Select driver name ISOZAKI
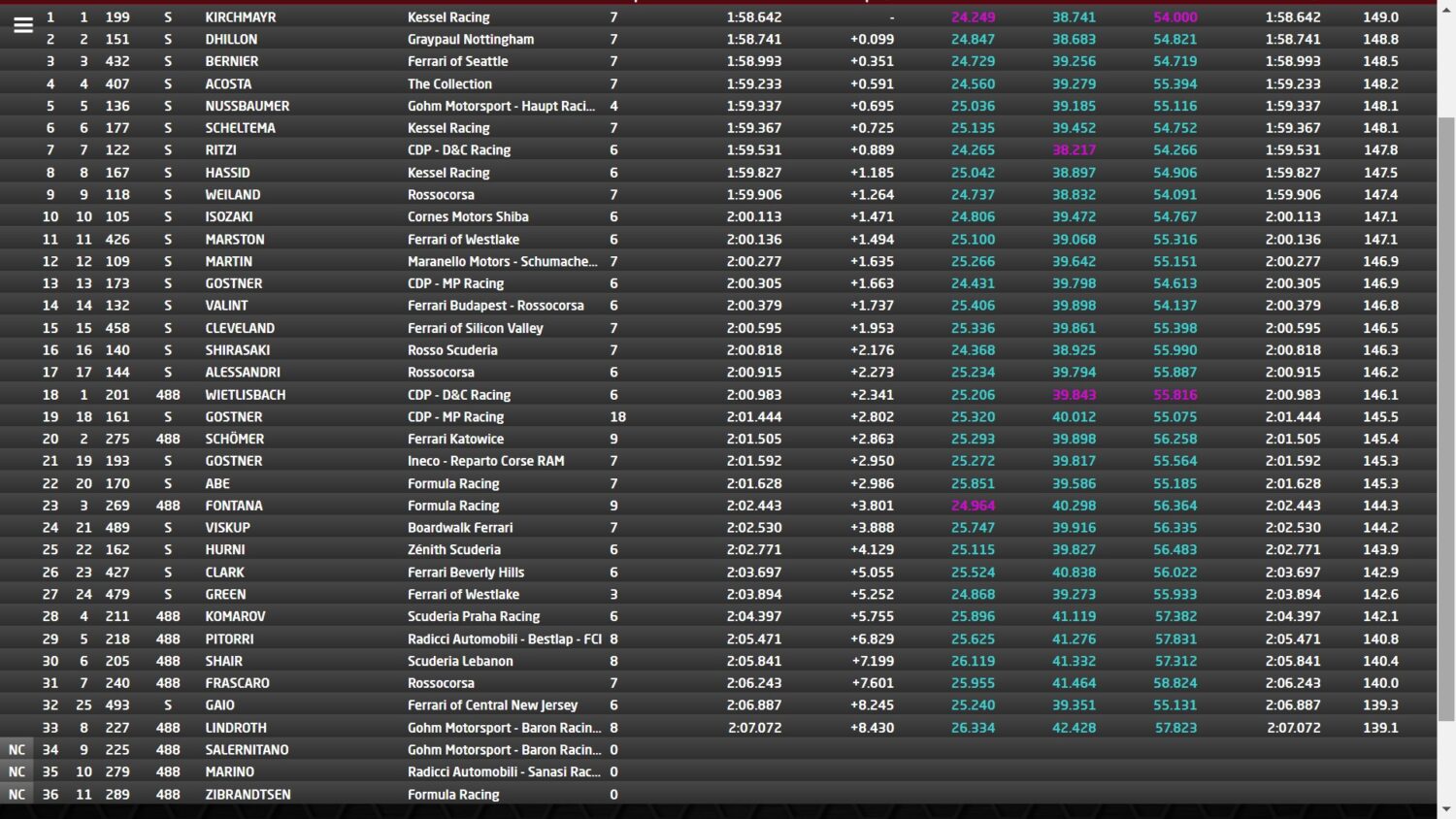 pyautogui.click(x=229, y=217)
